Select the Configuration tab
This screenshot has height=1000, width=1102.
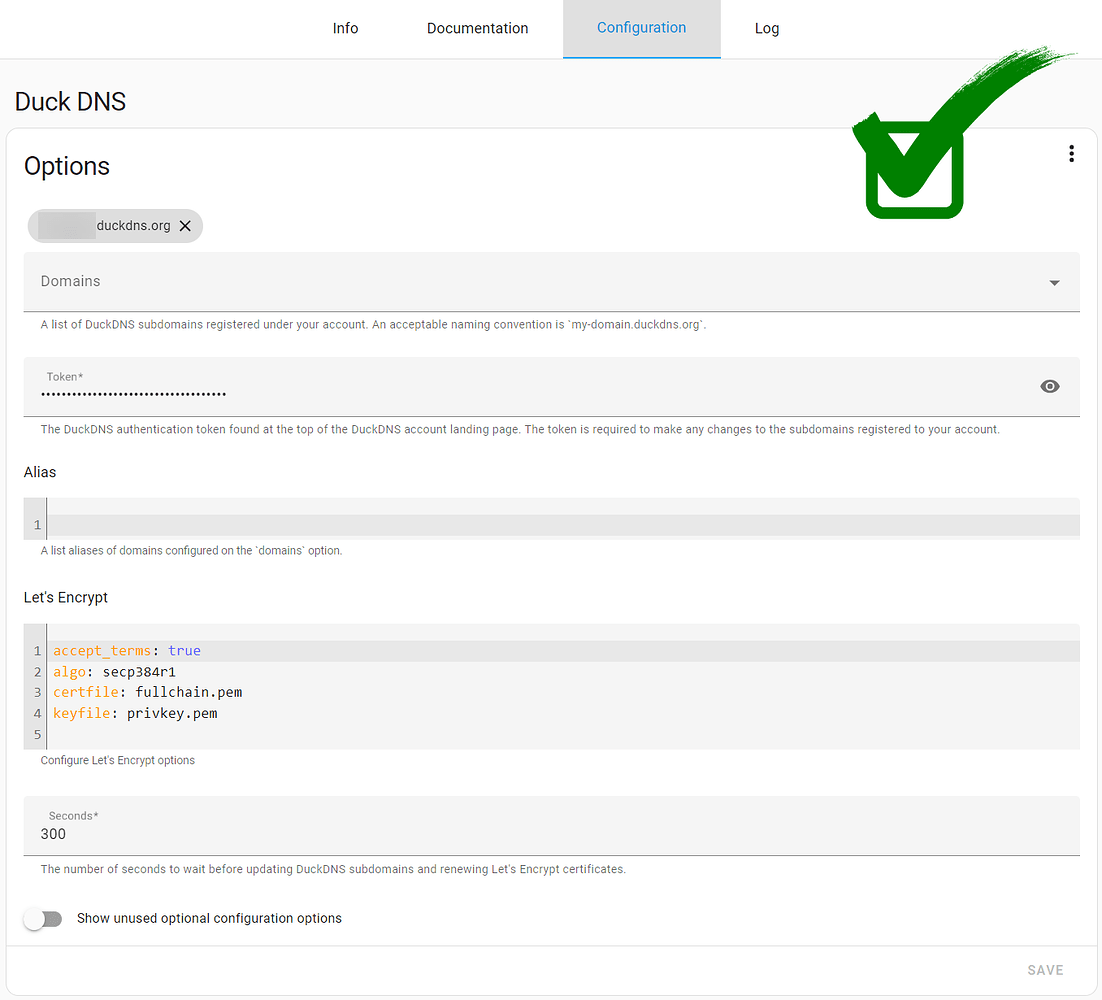tap(641, 29)
